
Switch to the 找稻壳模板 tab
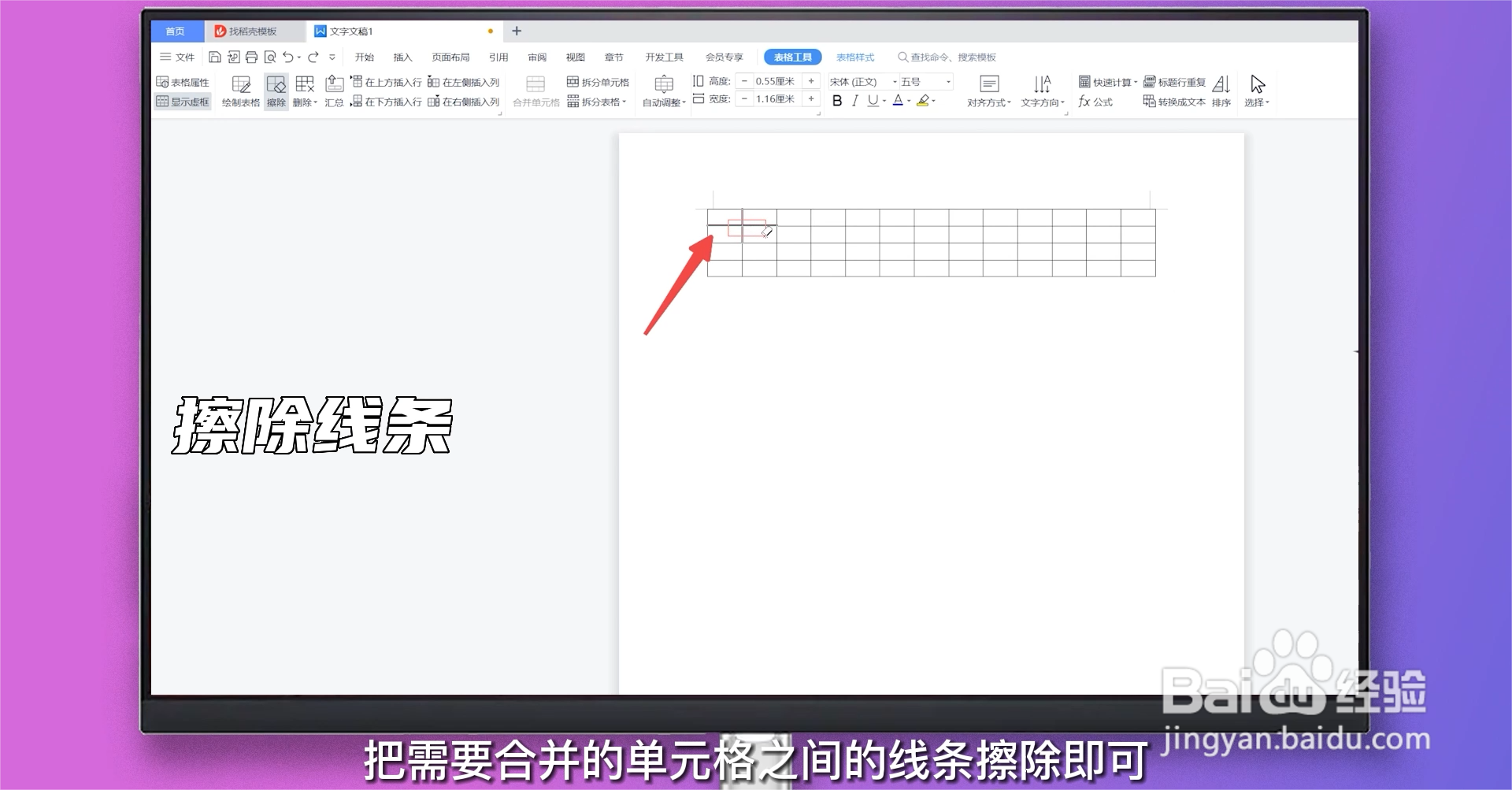tap(253, 32)
